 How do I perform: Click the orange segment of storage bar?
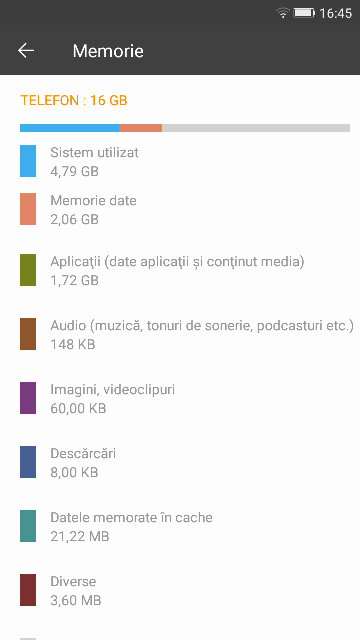140,128
